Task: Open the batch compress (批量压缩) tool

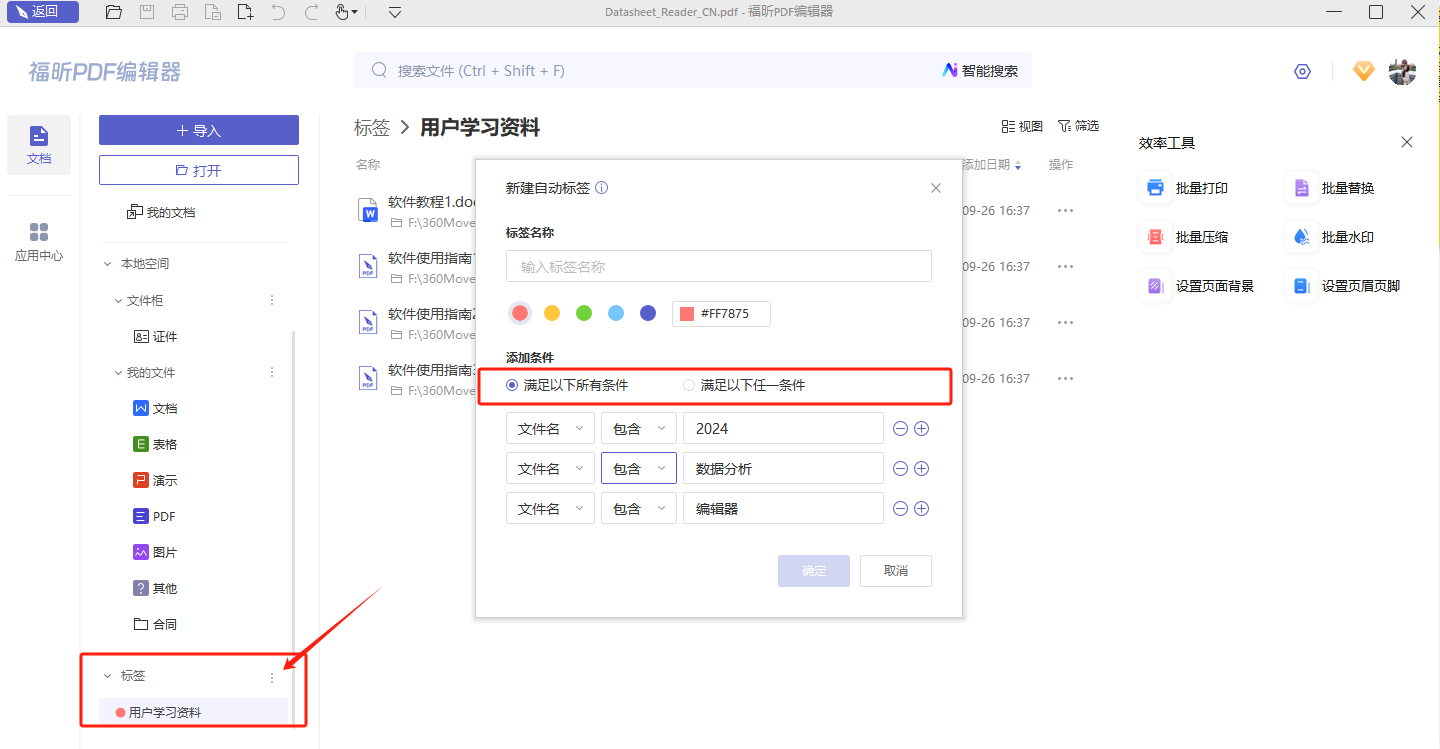Action: coord(1155,237)
